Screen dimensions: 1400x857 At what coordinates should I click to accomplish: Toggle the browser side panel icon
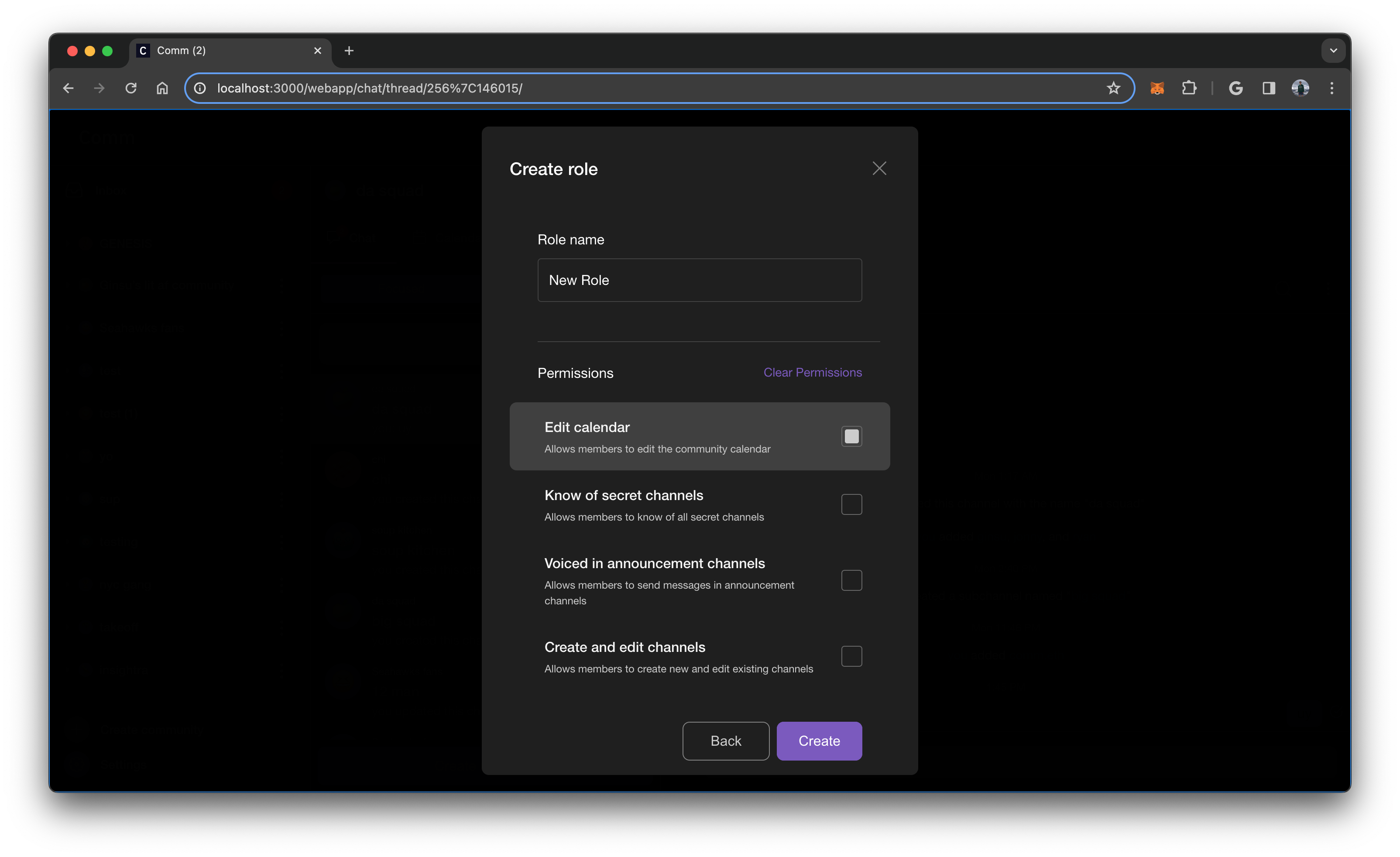tap(1268, 88)
